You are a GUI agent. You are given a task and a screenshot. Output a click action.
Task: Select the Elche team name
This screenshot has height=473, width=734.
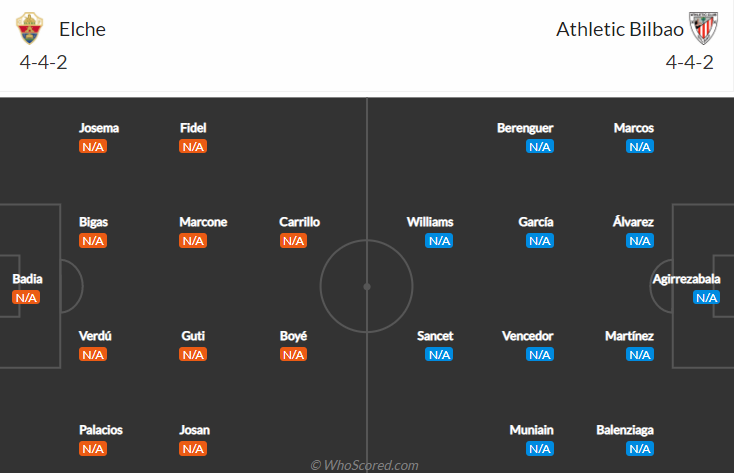click(x=82, y=29)
